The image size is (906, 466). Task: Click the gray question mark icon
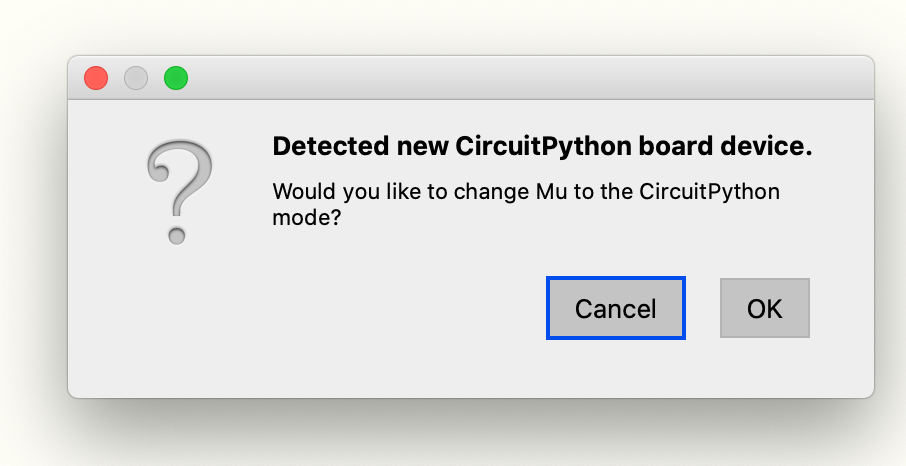[179, 191]
